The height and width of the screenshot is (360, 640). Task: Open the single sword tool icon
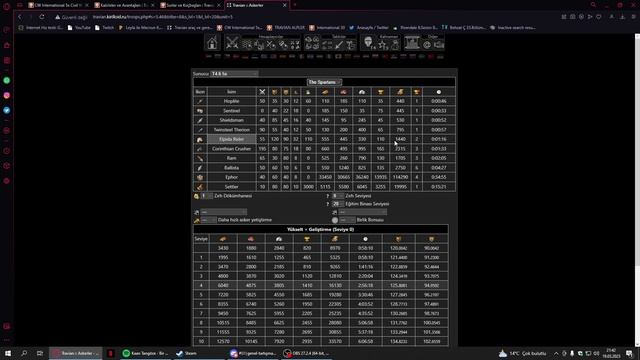click(338, 45)
